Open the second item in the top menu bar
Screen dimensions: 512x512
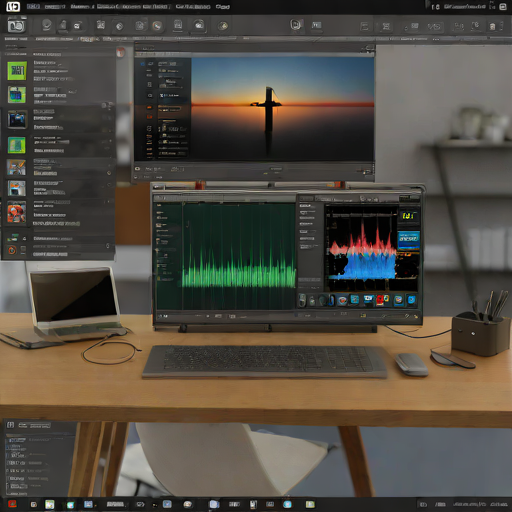55,7
